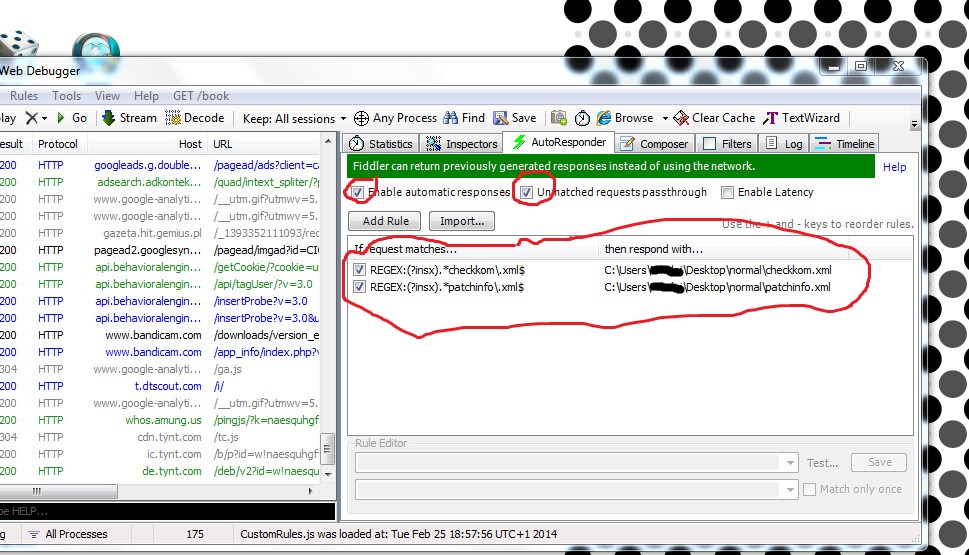Click the sessions vertical scrollbar thumb
The width and height of the screenshot is (969, 555).
coord(328,449)
